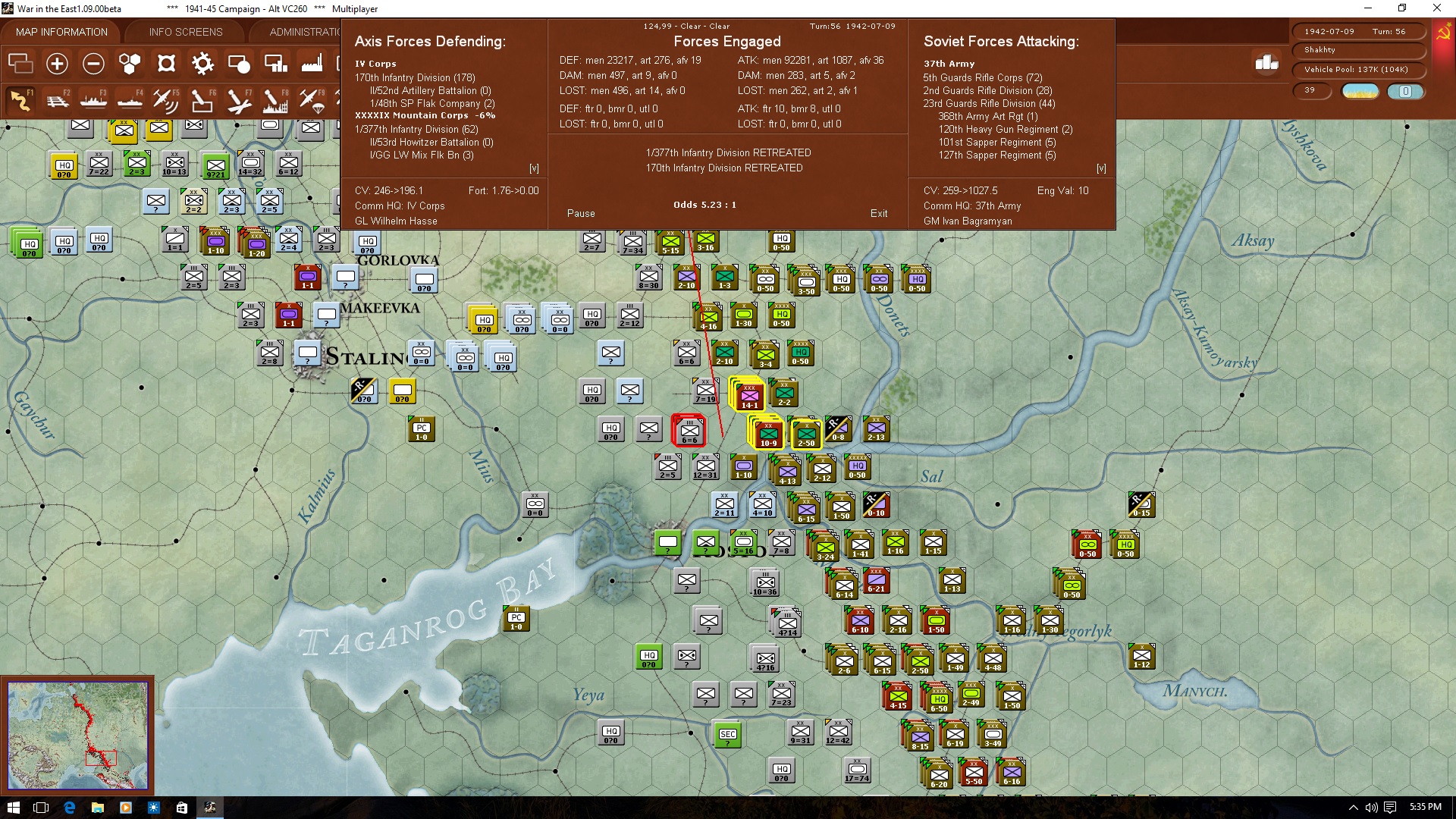The height and width of the screenshot is (819, 1456).
Task: Open File Explorer from taskbar
Action: pos(97,807)
